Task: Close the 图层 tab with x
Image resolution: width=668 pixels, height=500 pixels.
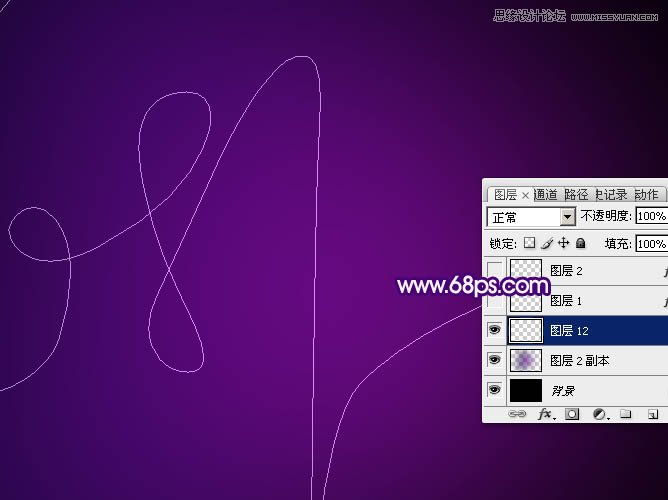Action: point(525,195)
